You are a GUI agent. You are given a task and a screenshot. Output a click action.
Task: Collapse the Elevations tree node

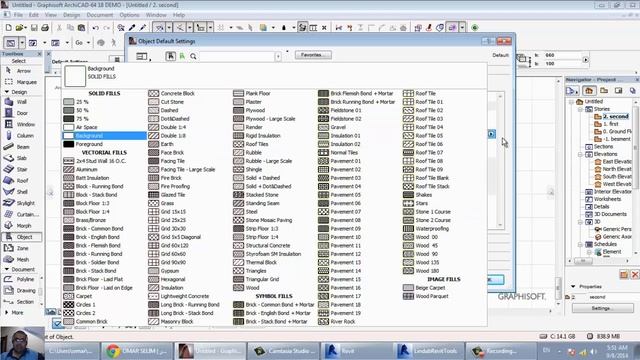point(580,154)
